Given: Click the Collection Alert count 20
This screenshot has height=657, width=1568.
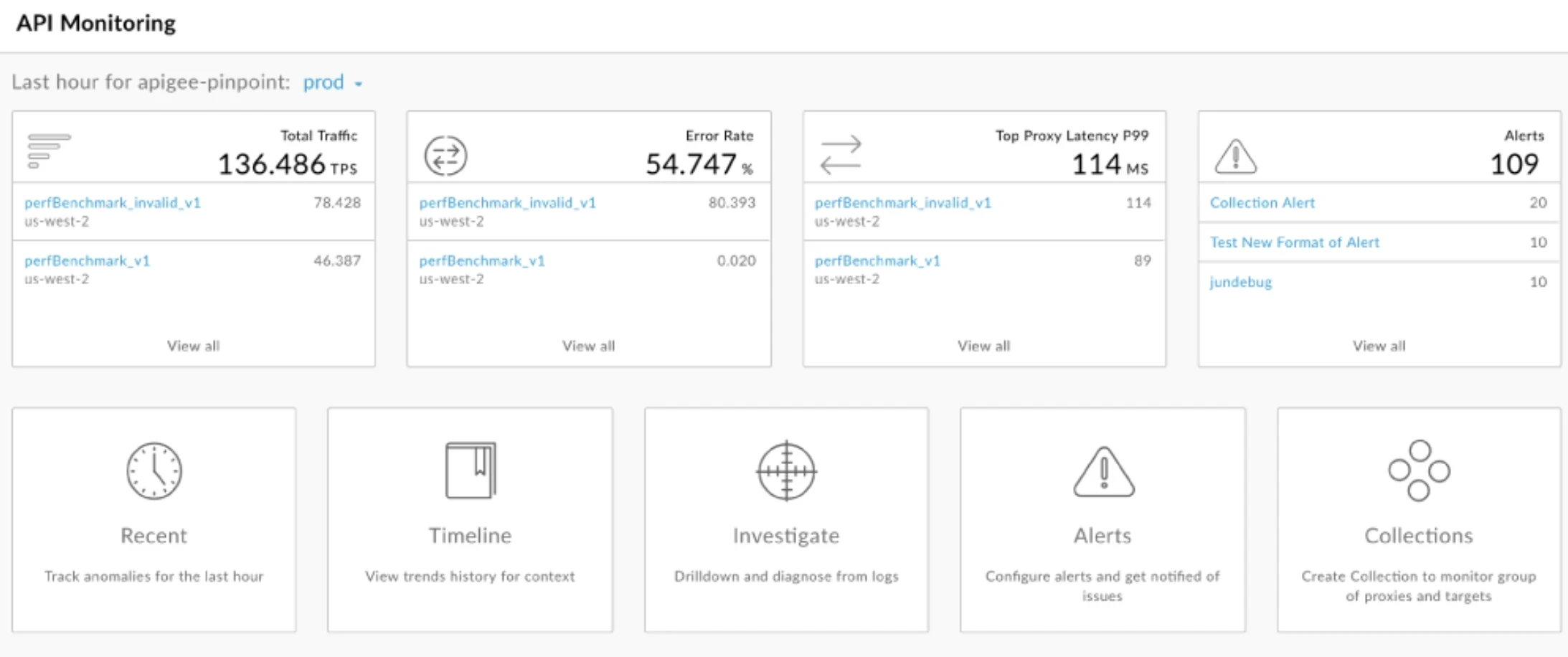Looking at the screenshot, I should pyautogui.click(x=1538, y=203).
